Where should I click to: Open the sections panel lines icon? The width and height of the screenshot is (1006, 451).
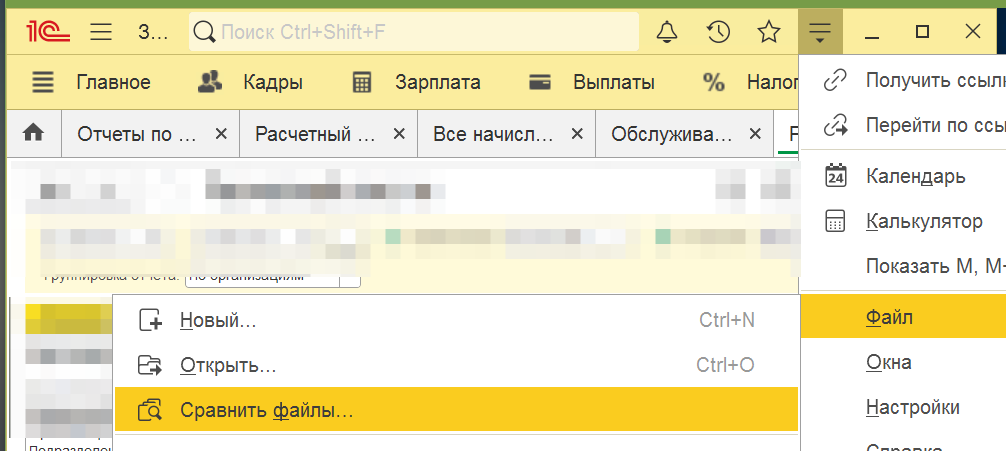(x=43, y=82)
